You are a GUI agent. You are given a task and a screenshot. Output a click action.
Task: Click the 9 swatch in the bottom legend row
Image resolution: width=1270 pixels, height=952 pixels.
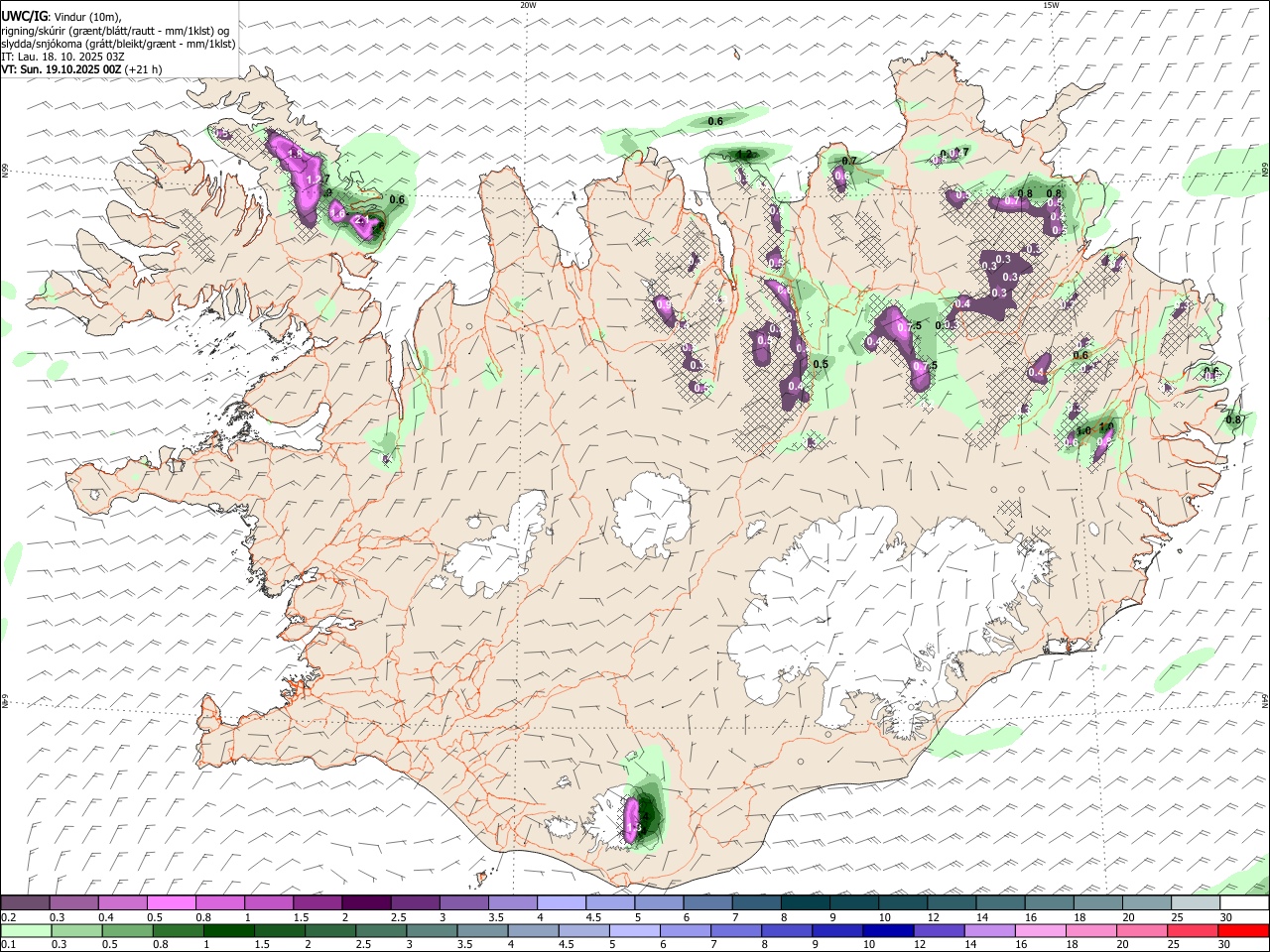click(837, 930)
